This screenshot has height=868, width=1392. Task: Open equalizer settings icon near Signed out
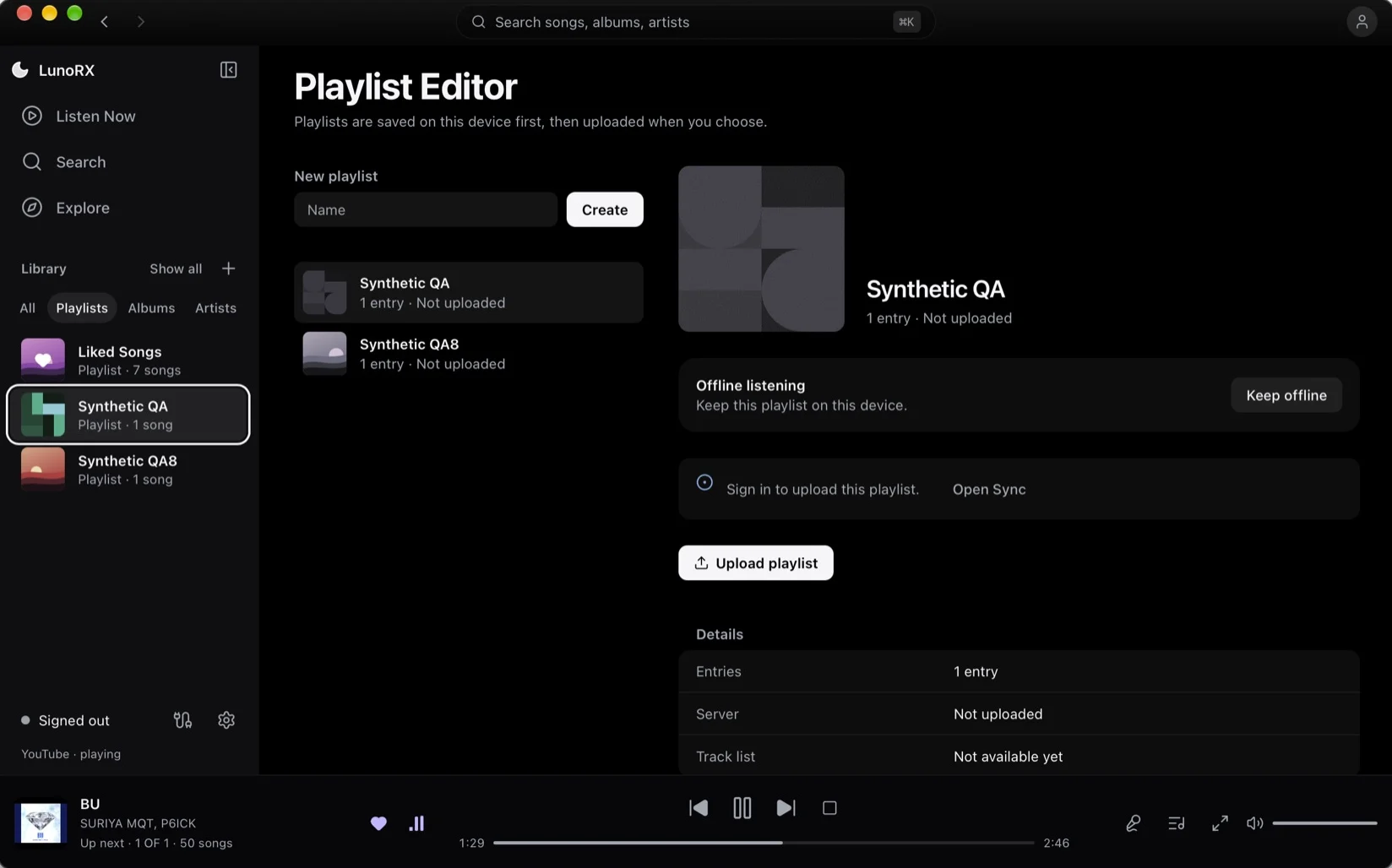pyautogui.click(x=182, y=720)
